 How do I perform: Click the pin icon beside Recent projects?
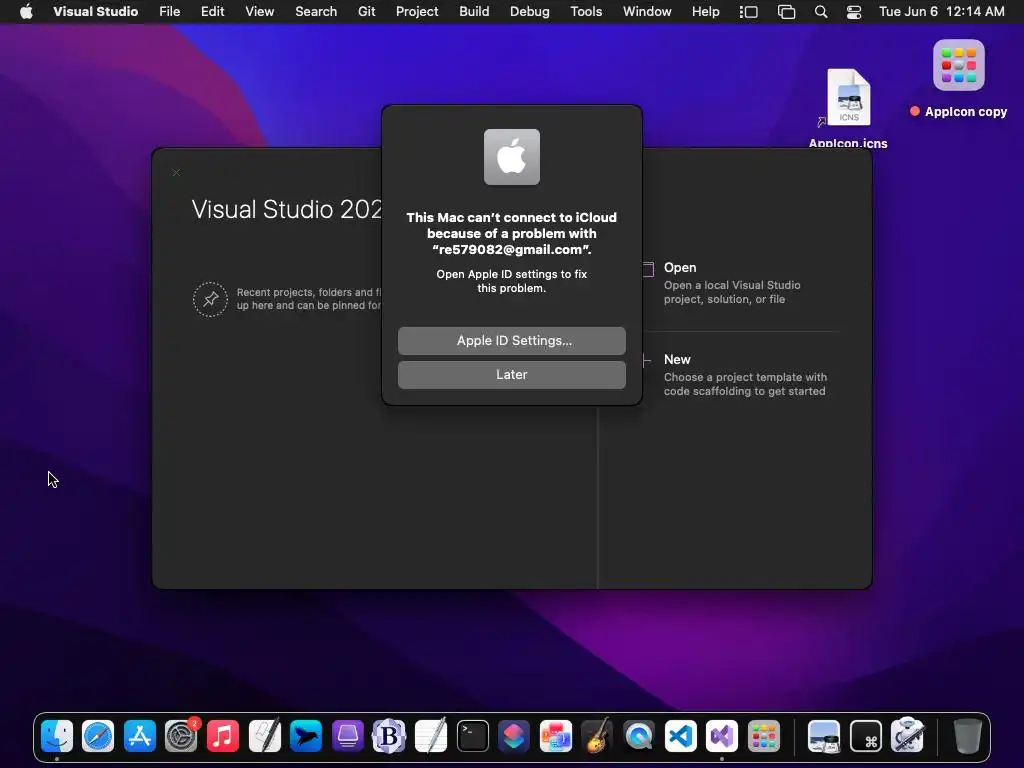[210, 299]
